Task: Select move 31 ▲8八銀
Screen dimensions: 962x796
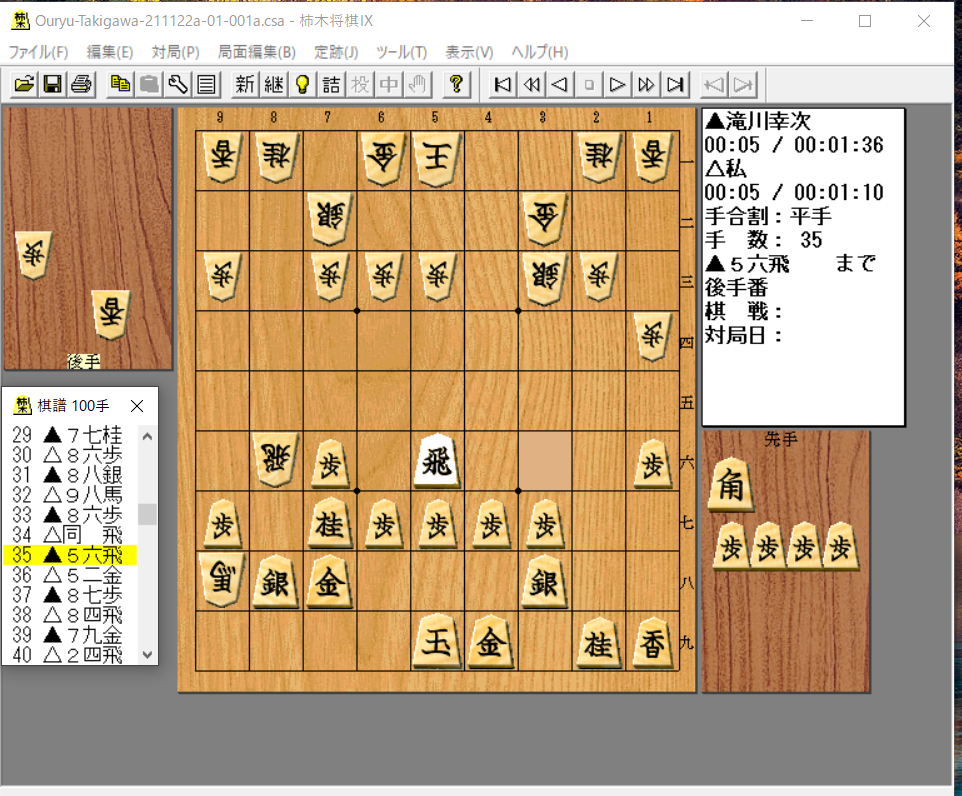Action: (70, 475)
